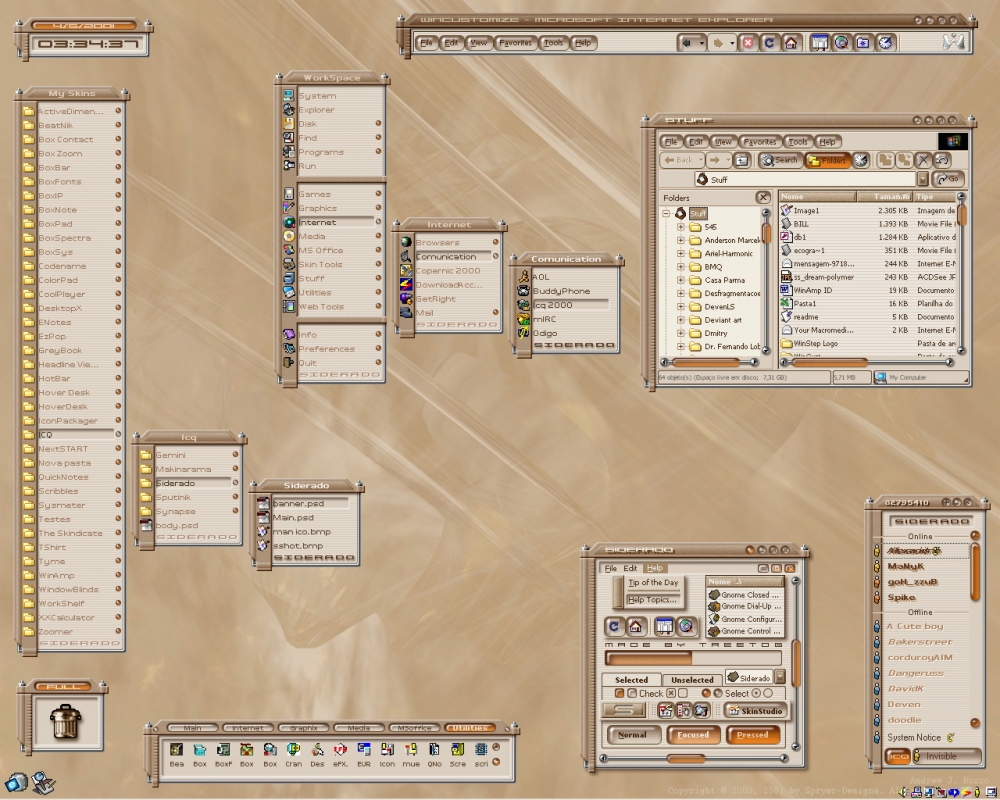This screenshot has width=1000, height=800.
Task: Launch the Bea icon in the Utilities dock
Action: coord(177,750)
